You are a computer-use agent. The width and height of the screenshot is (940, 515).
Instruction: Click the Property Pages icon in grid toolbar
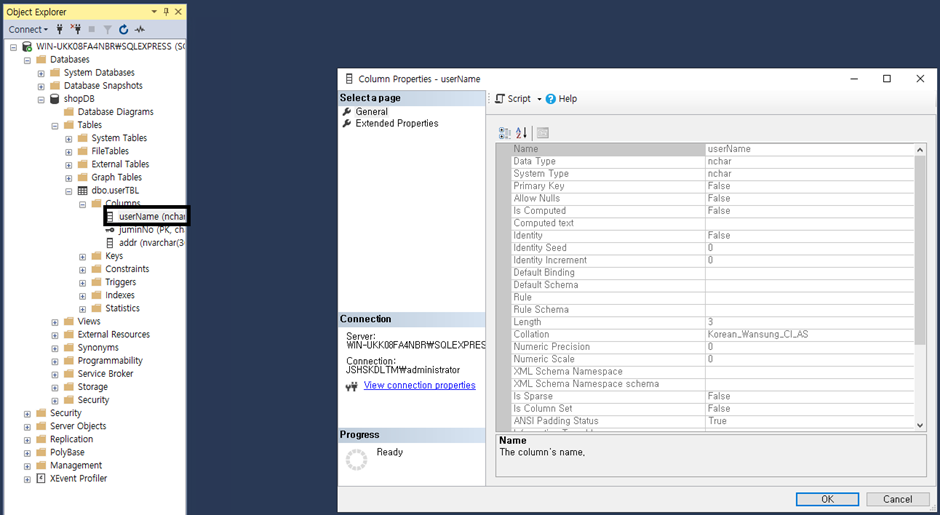tap(543, 132)
